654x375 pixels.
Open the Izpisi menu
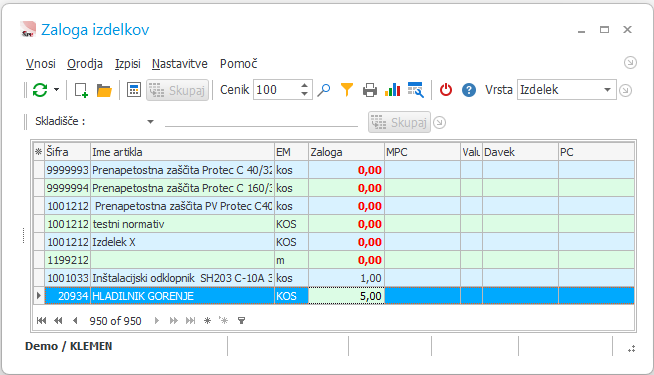(x=128, y=64)
